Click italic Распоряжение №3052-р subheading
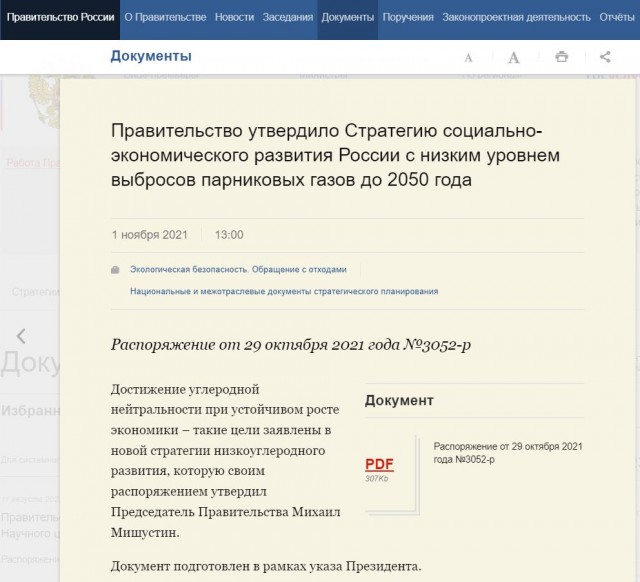 point(291,345)
